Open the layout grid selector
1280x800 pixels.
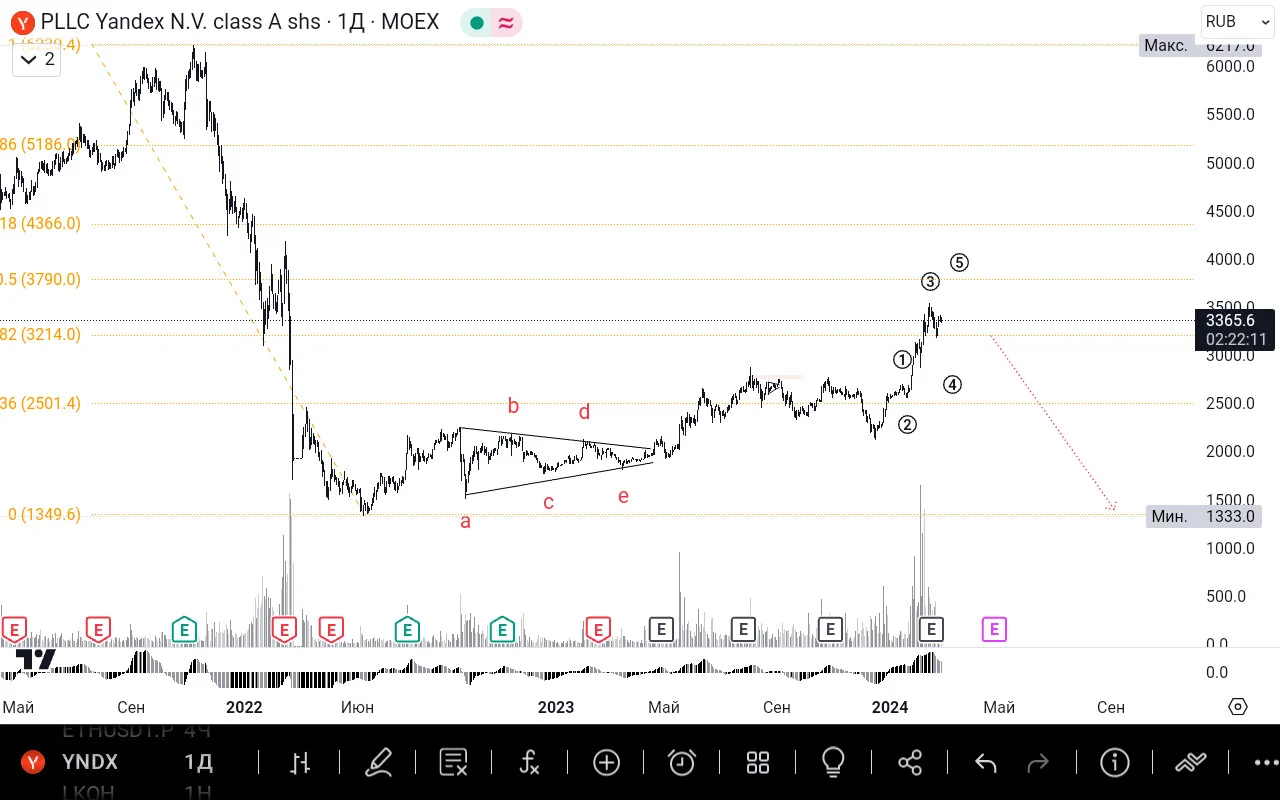click(758, 763)
